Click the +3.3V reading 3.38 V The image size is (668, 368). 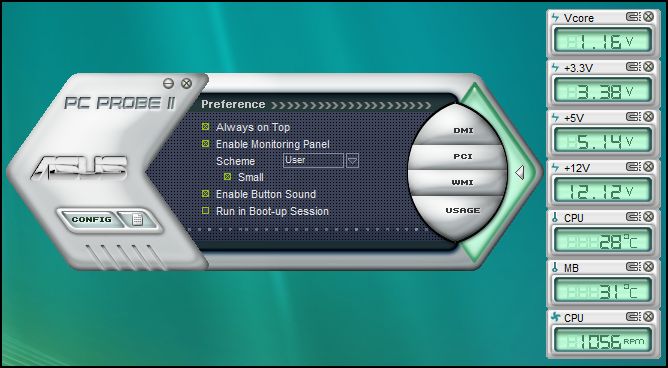pos(602,90)
